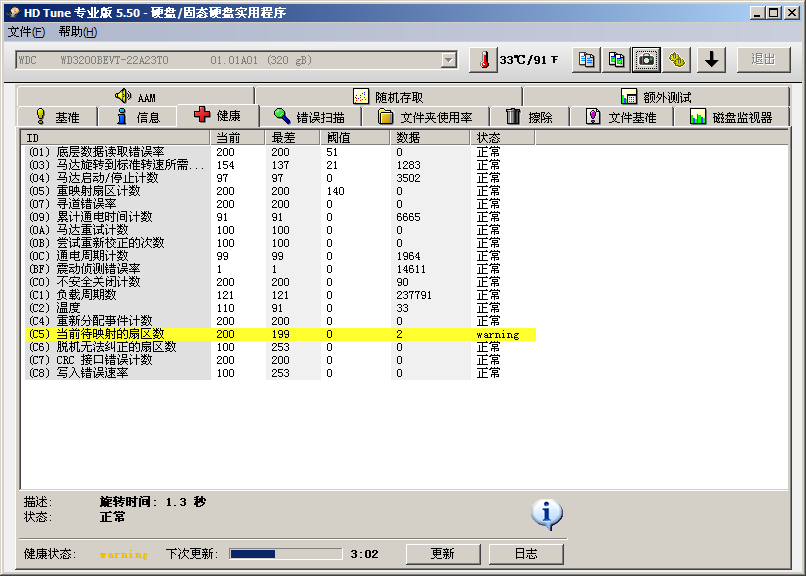The image size is (806, 576).
Task: Select the (C0) 不安全关闭计数 row
Action: pos(280,282)
